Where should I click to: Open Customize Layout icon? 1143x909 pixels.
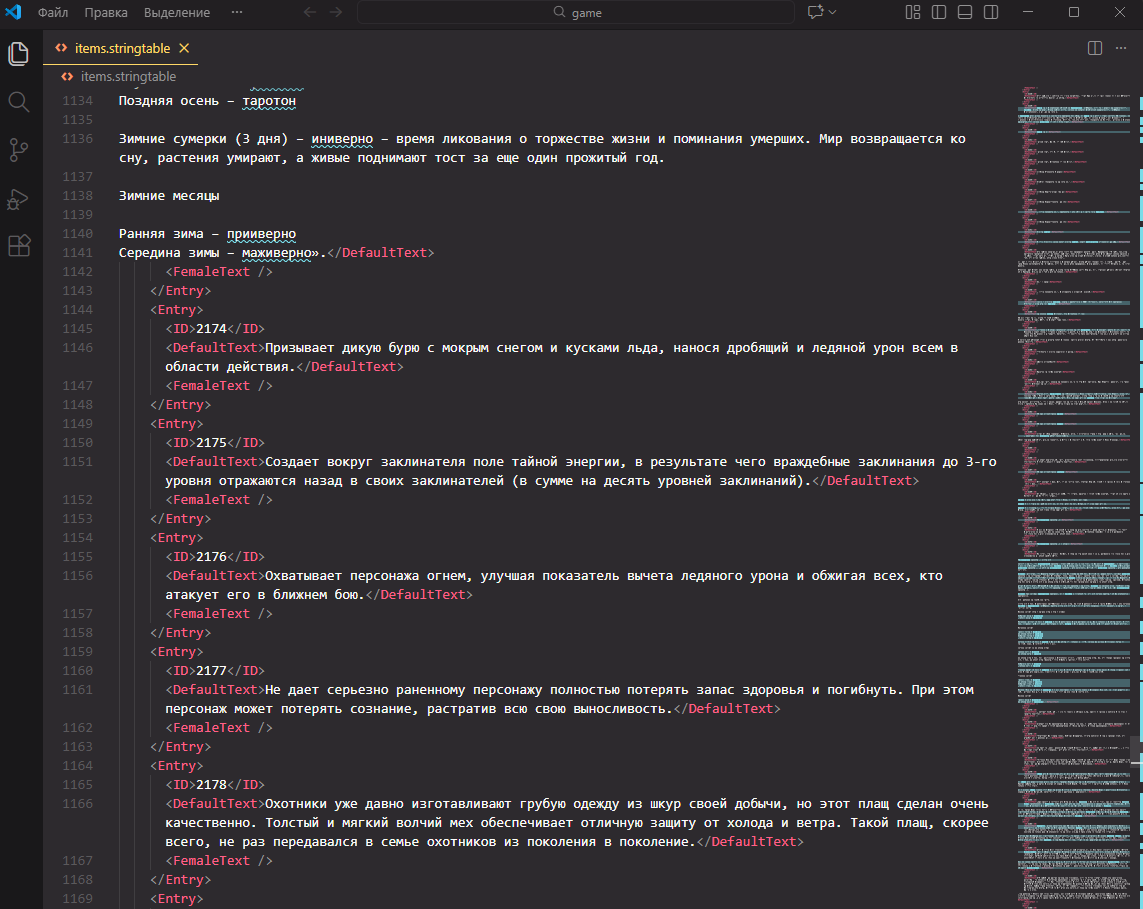pos(913,12)
